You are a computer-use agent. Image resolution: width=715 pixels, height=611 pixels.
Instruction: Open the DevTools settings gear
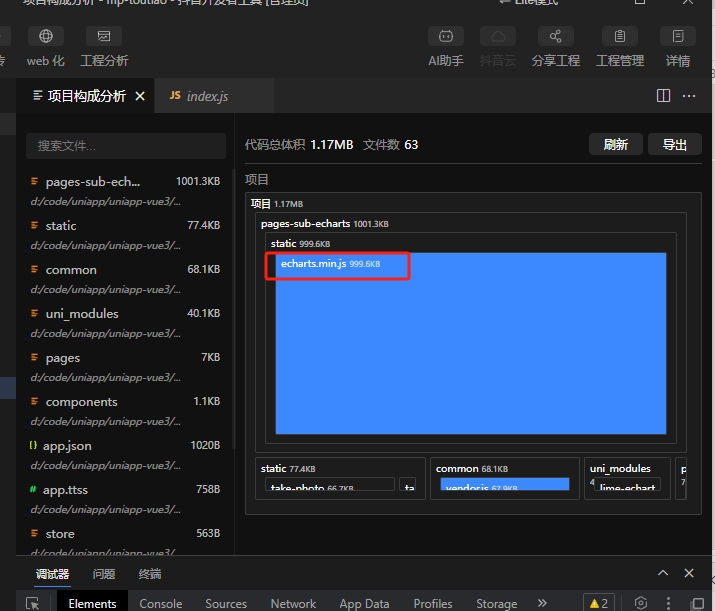(x=641, y=603)
